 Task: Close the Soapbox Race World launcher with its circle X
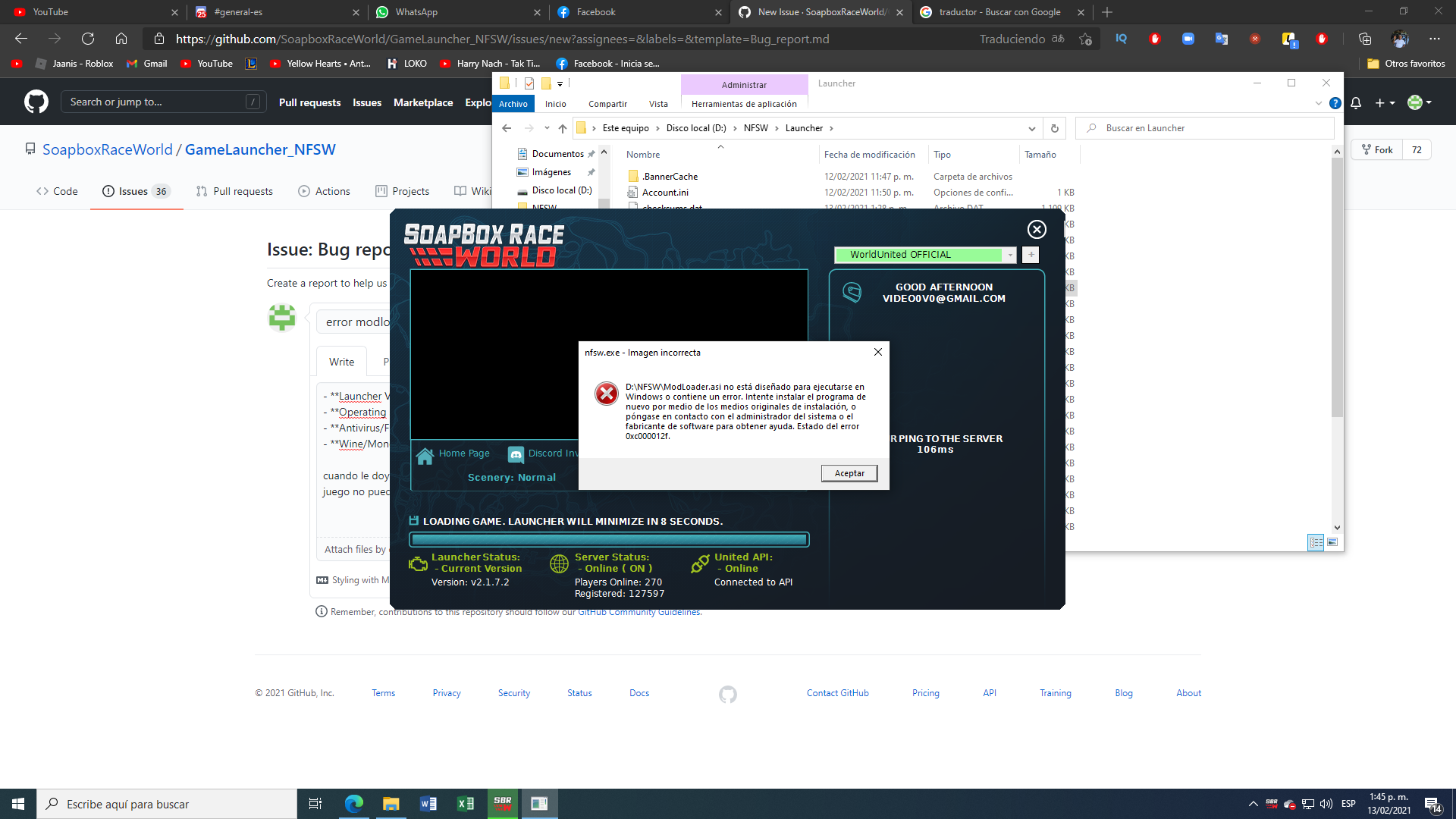click(1037, 229)
